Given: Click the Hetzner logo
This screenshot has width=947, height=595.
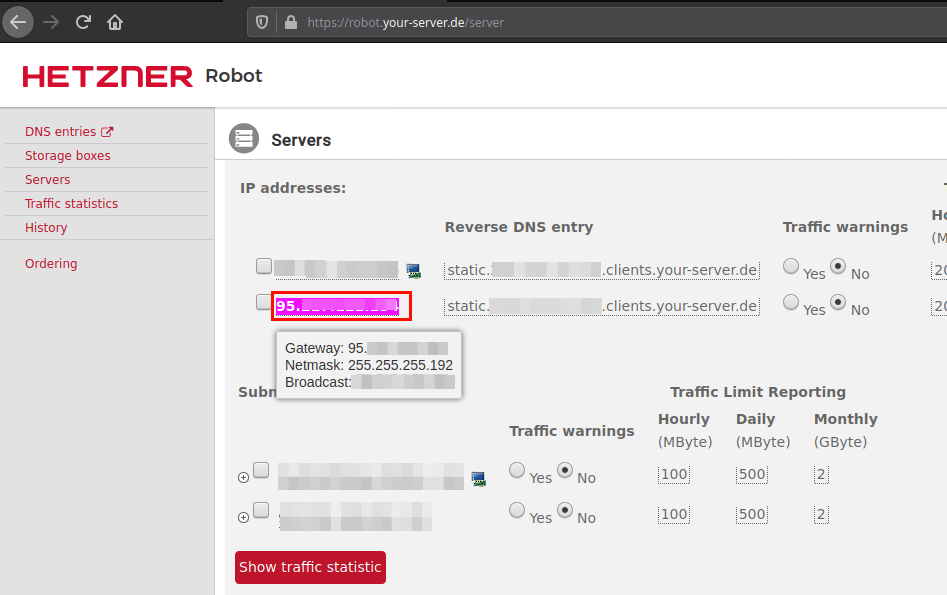Looking at the screenshot, I should click(108, 77).
